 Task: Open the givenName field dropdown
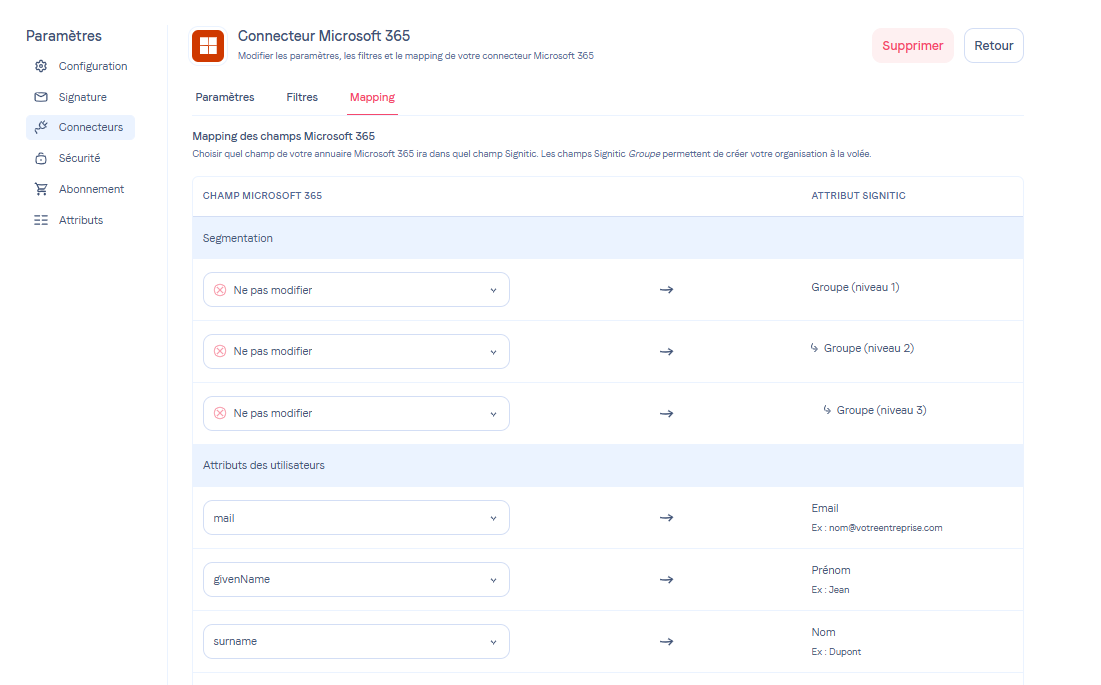(356, 580)
